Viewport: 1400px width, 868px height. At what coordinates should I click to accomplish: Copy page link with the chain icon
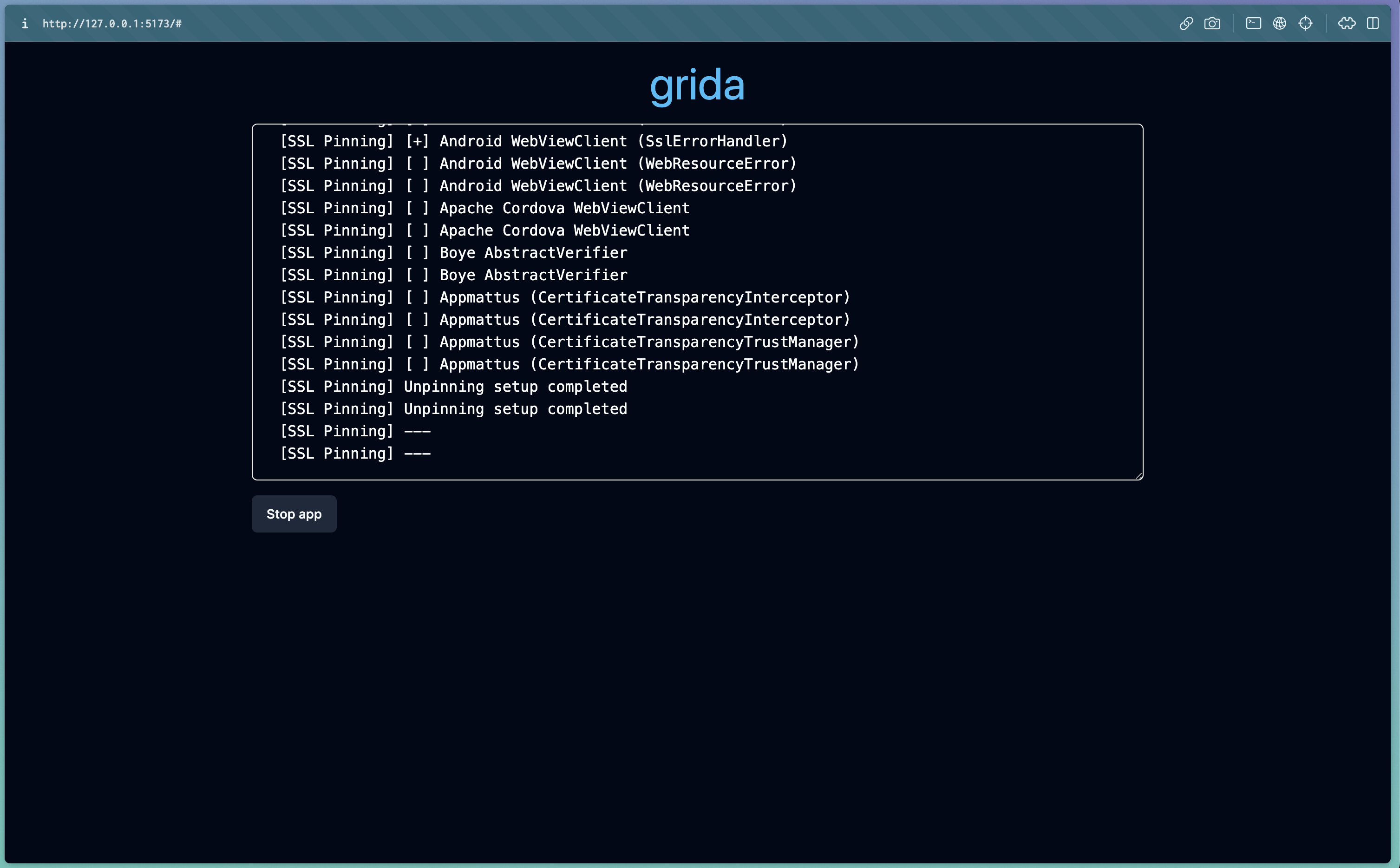point(1186,24)
